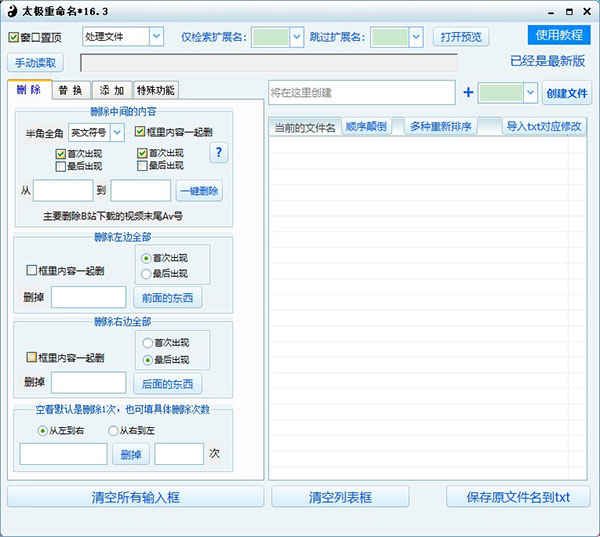Image resolution: width=600 pixels, height=537 pixels.
Task: Click the 当前的文件名 column header
Action: tap(305, 127)
